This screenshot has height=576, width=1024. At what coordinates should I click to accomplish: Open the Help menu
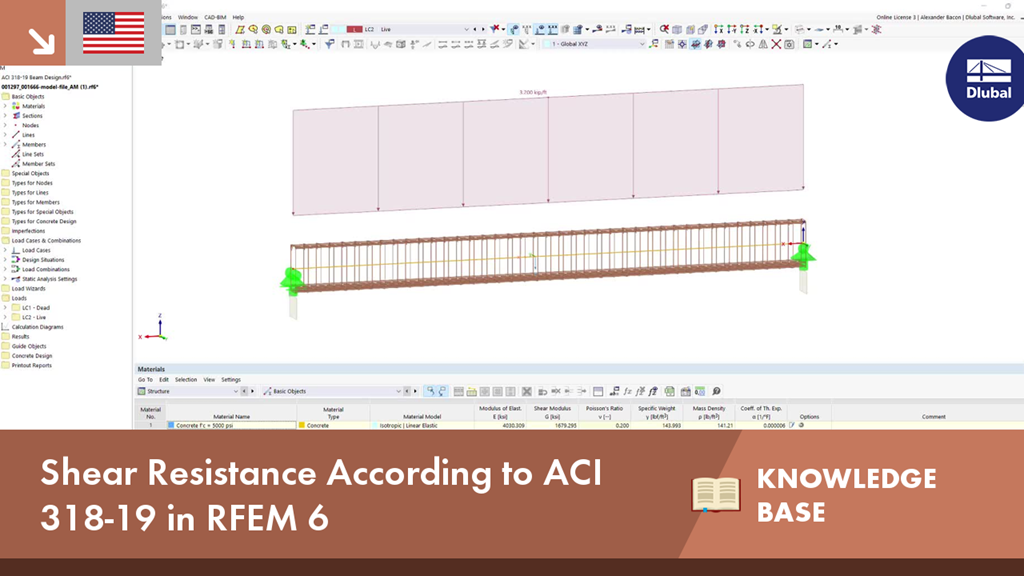click(238, 18)
